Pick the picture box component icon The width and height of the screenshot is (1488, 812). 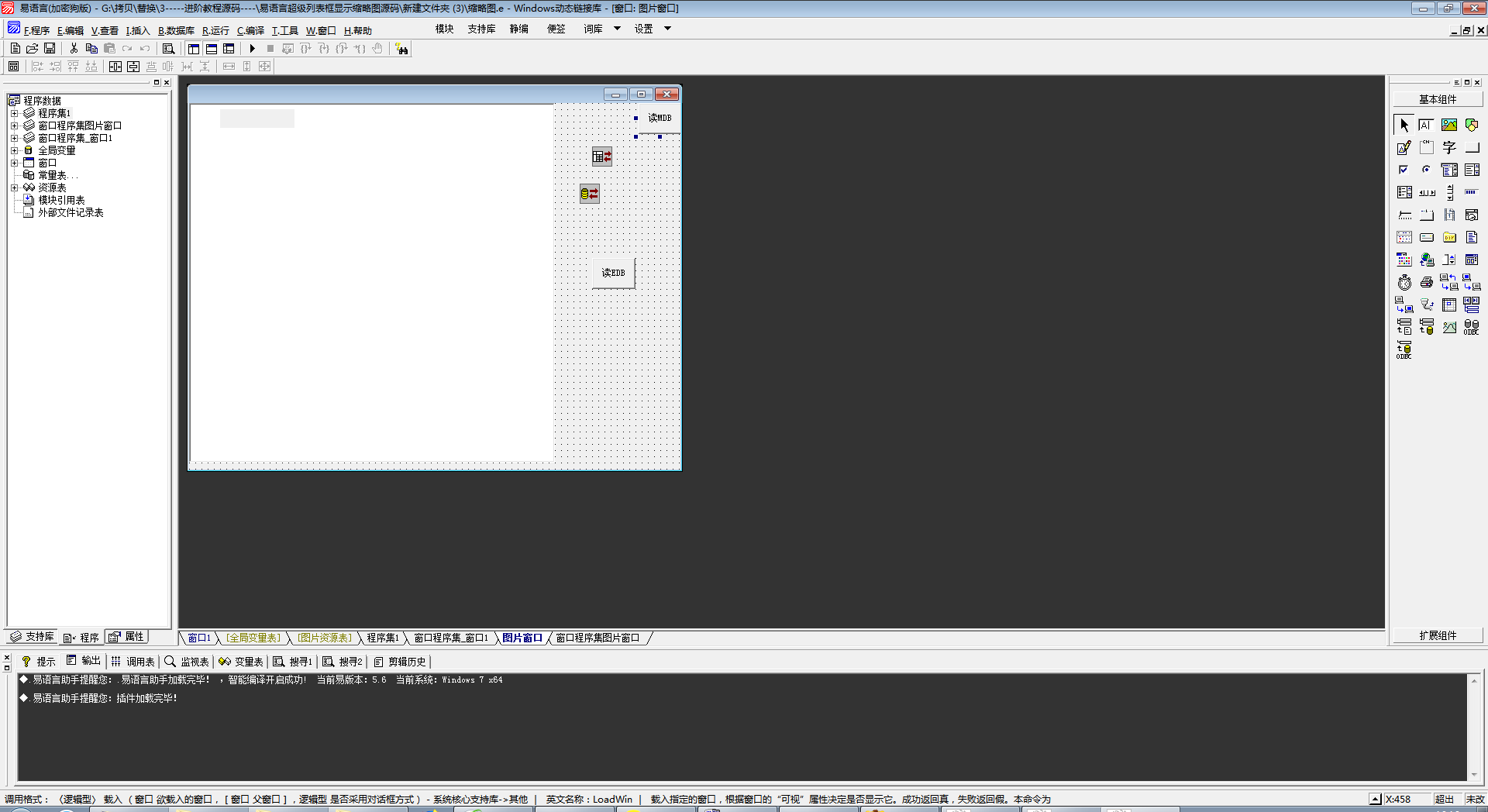1449,125
